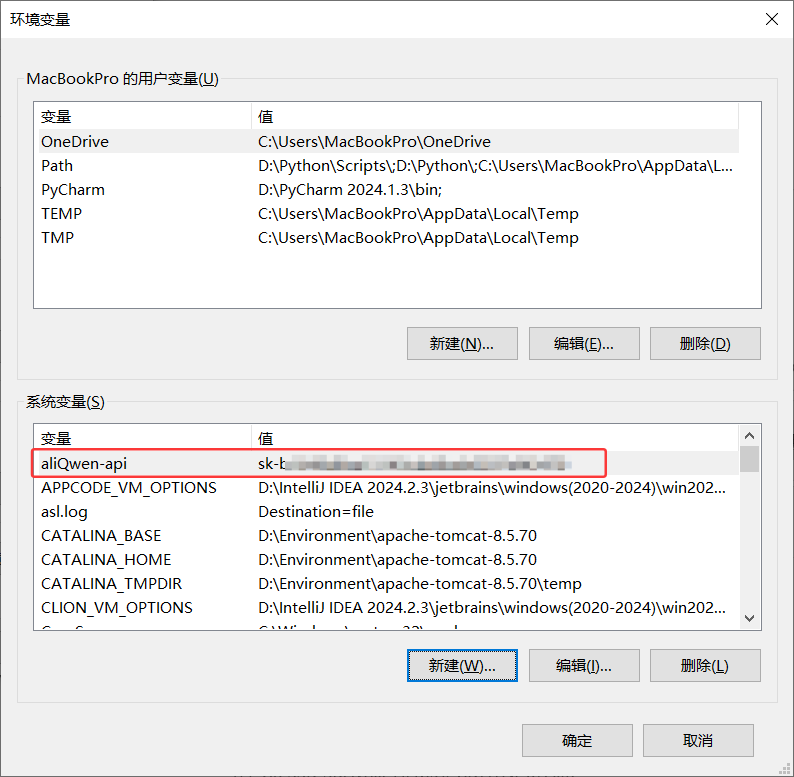794x777 pixels.
Task: Select the OneDrive user variable row
Action: tap(75, 142)
